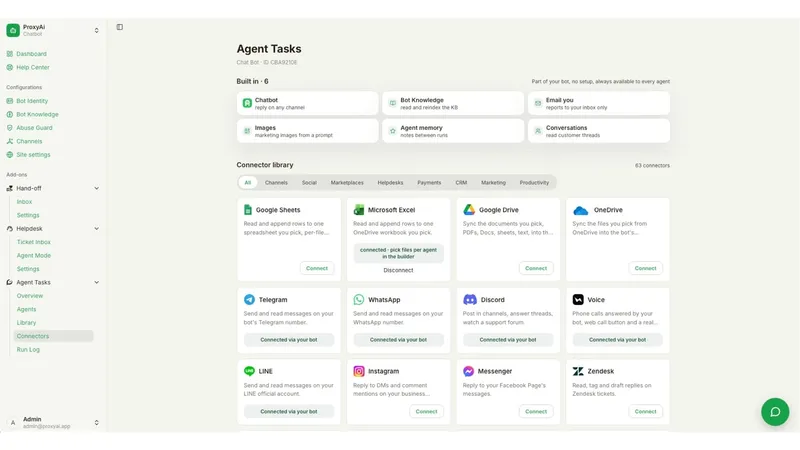Collapse the Agent Tasks section chevron
The height and width of the screenshot is (450, 800).
coord(96,282)
